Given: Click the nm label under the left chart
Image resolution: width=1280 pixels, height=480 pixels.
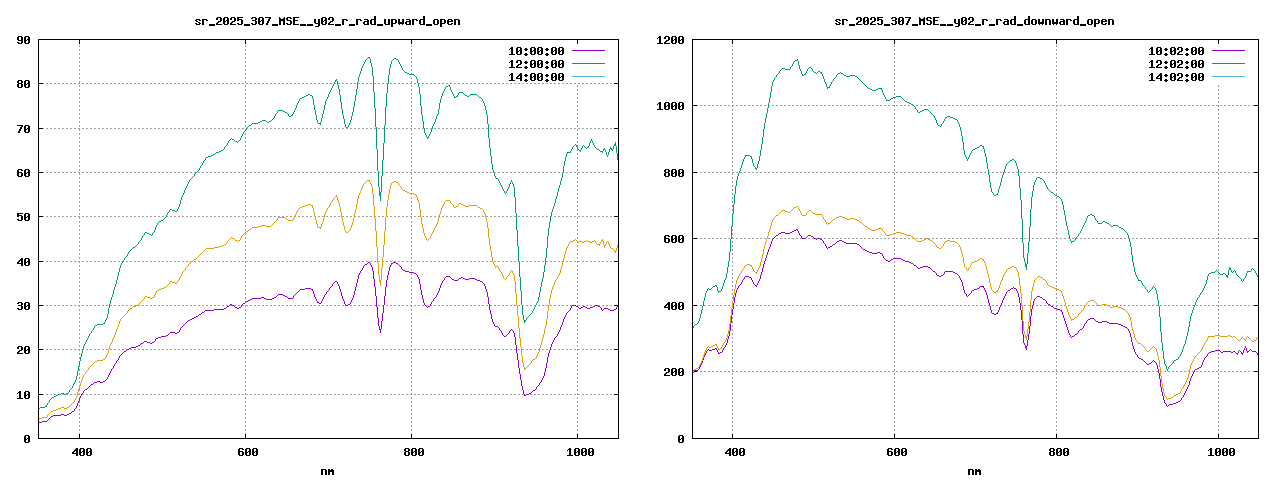Looking at the screenshot, I should click(x=327, y=470).
